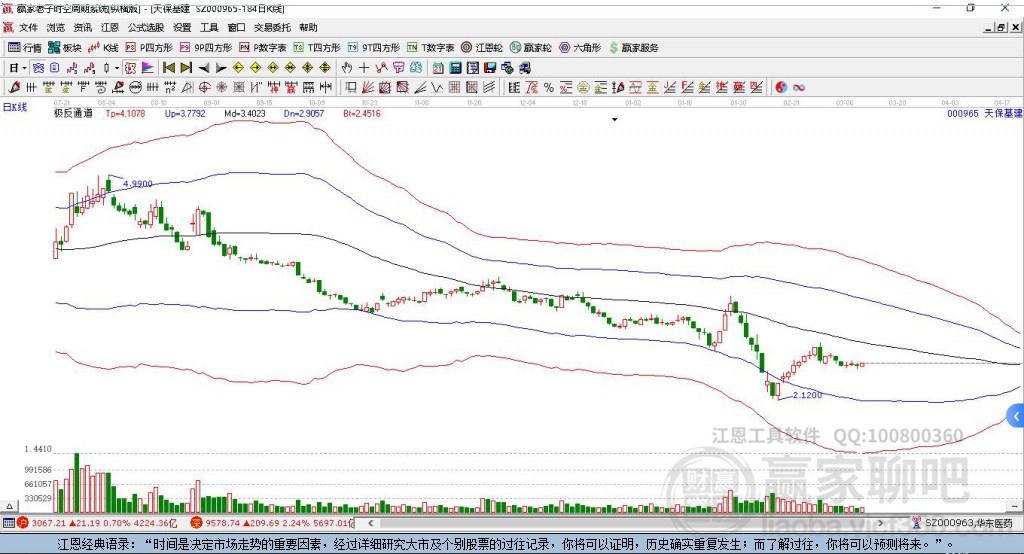Open the 9T四方形 tool
This screenshot has height=554, width=1024.
pyautogui.click(x=374, y=48)
